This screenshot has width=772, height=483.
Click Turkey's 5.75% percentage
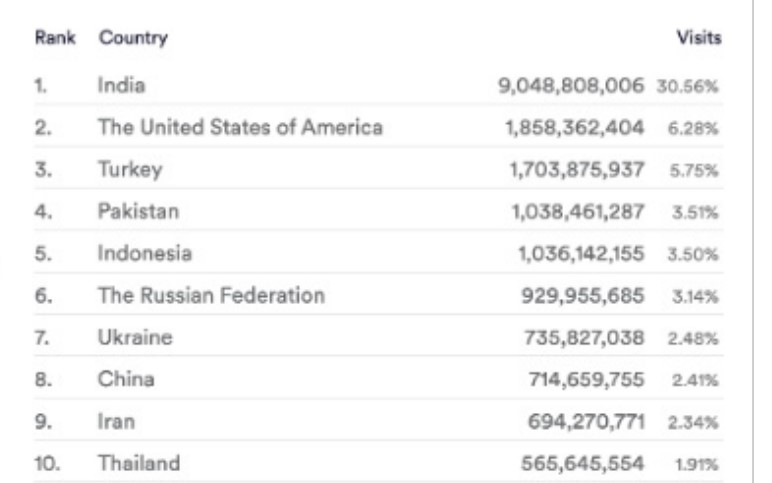coord(694,170)
